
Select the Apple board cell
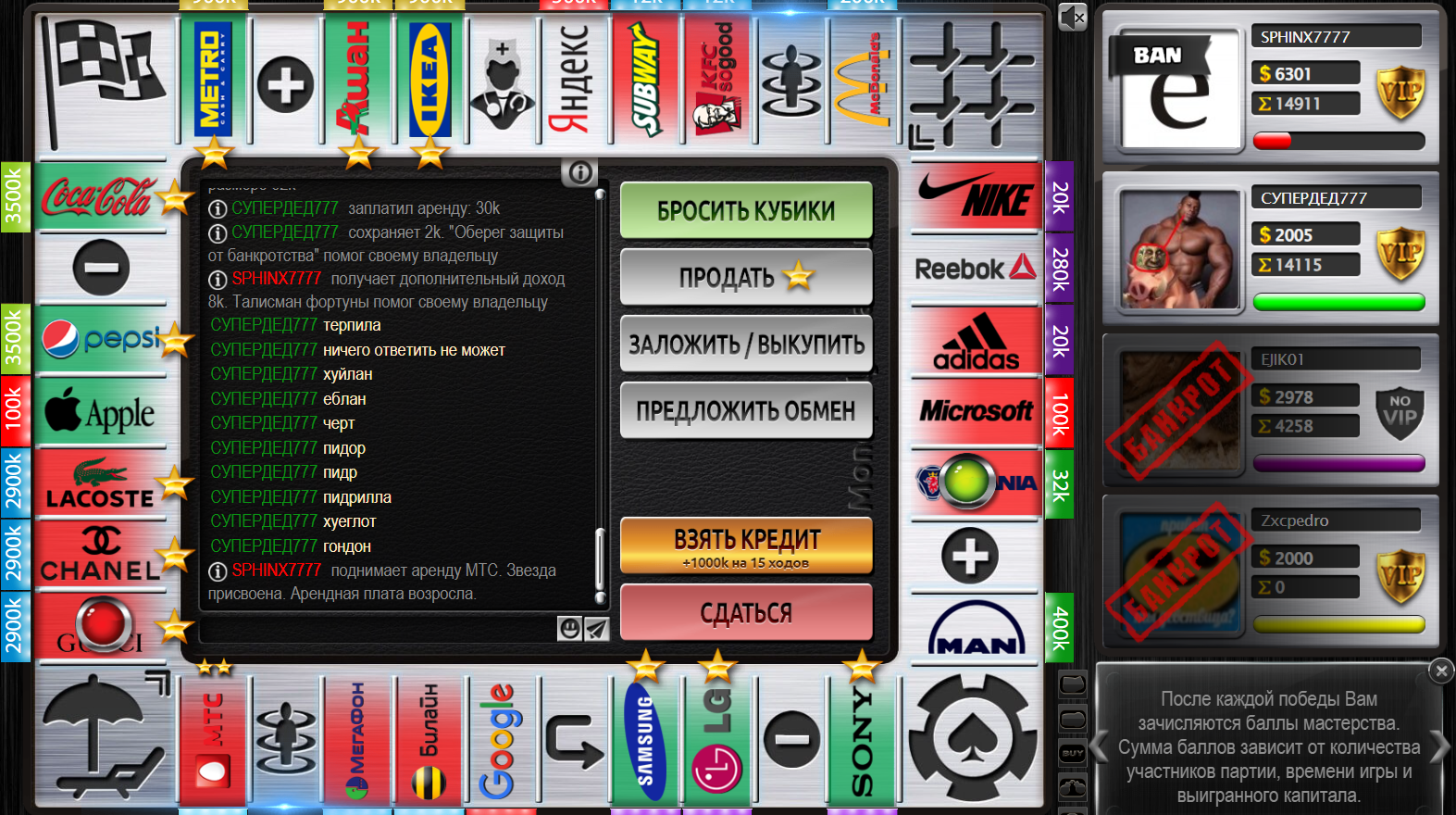tap(102, 411)
